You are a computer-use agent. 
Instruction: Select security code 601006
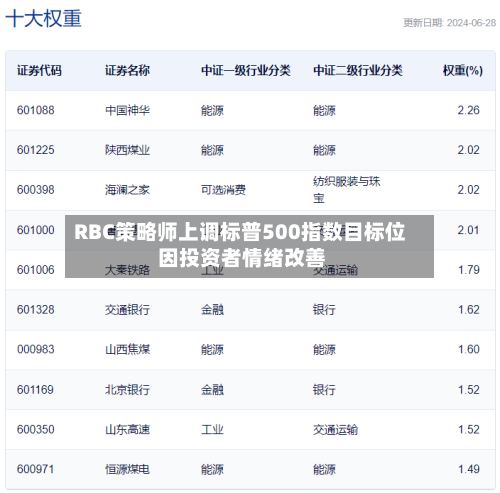[36, 270]
